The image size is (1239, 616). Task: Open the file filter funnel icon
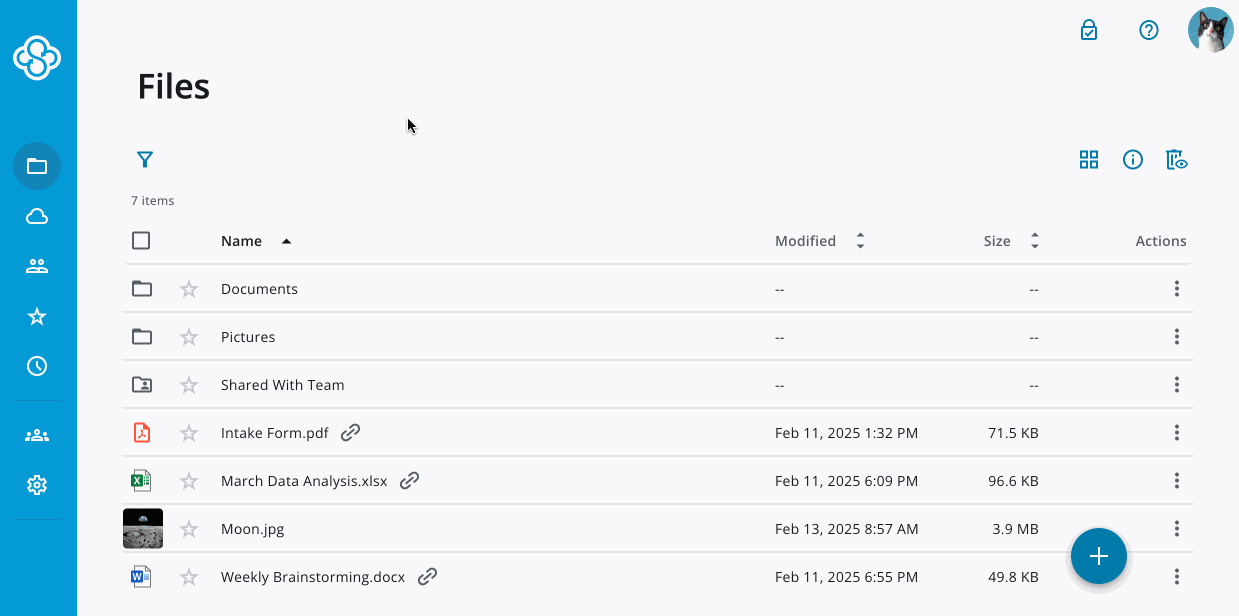pos(145,159)
